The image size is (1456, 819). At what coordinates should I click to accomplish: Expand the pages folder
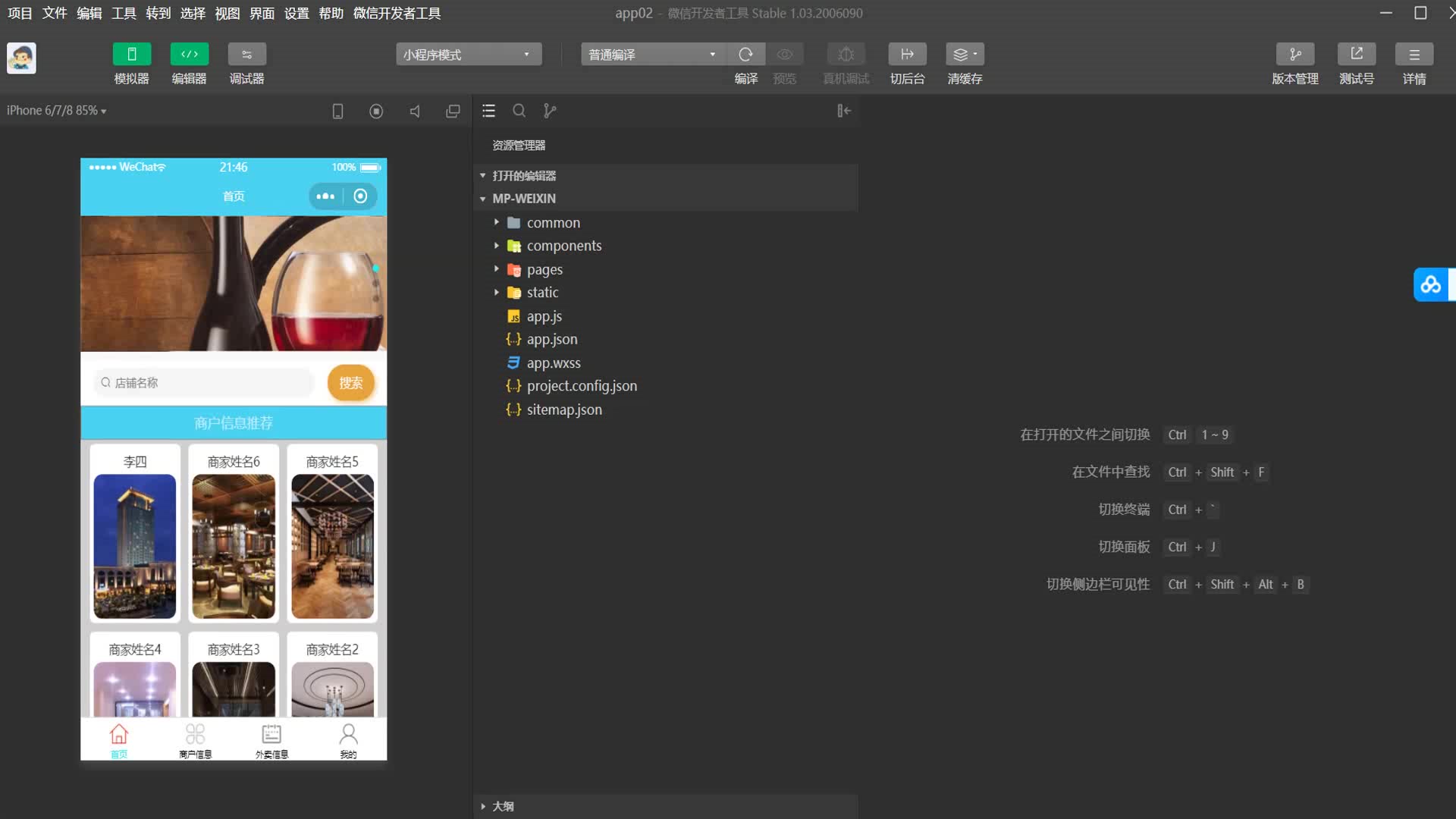tap(544, 269)
